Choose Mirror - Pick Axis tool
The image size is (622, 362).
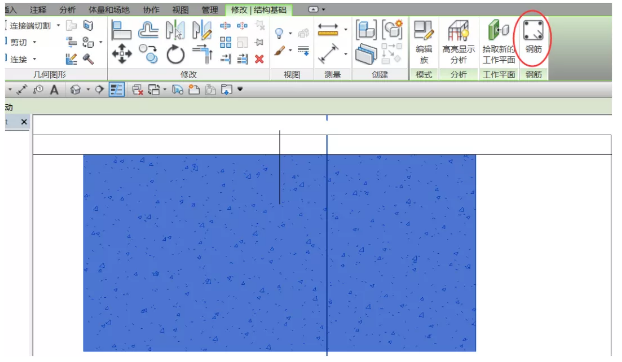pyautogui.click(x=175, y=31)
